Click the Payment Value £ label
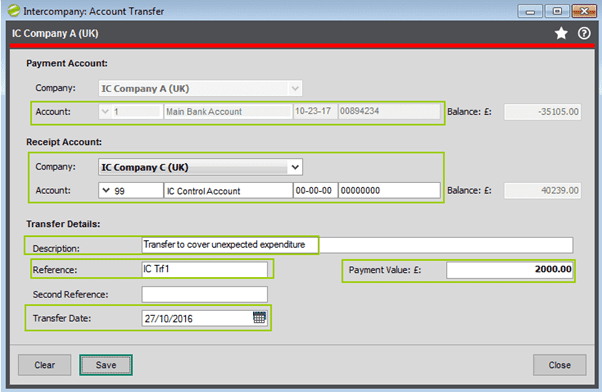Viewport: 602px width, 392px height. click(385, 270)
